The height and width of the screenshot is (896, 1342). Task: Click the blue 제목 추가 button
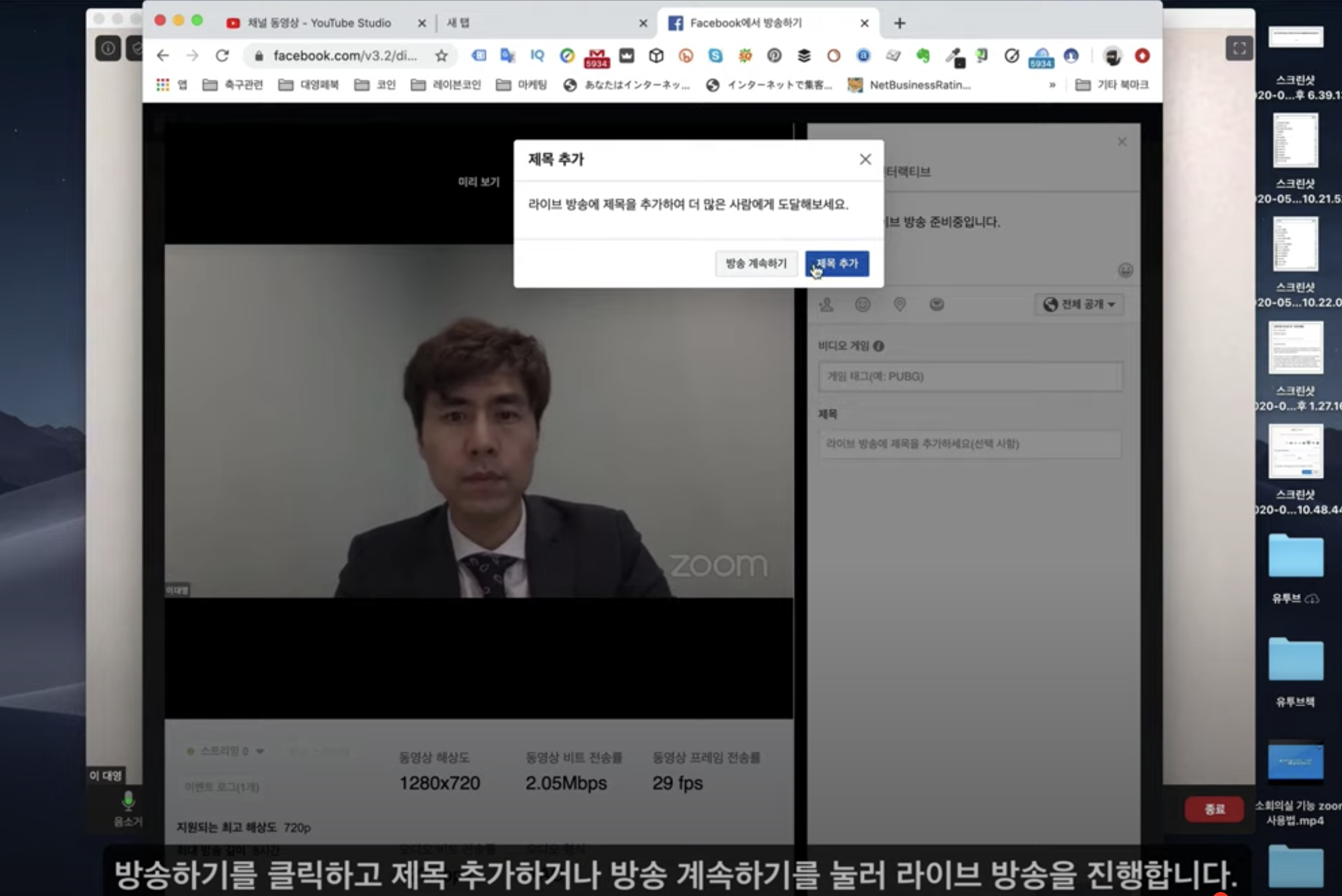coord(837,264)
